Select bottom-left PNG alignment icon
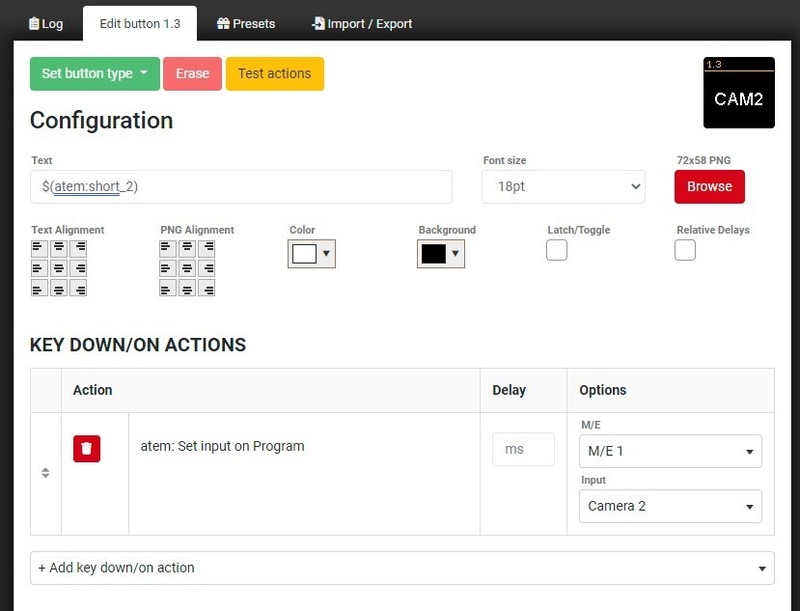The width and height of the screenshot is (800, 611). 168,288
